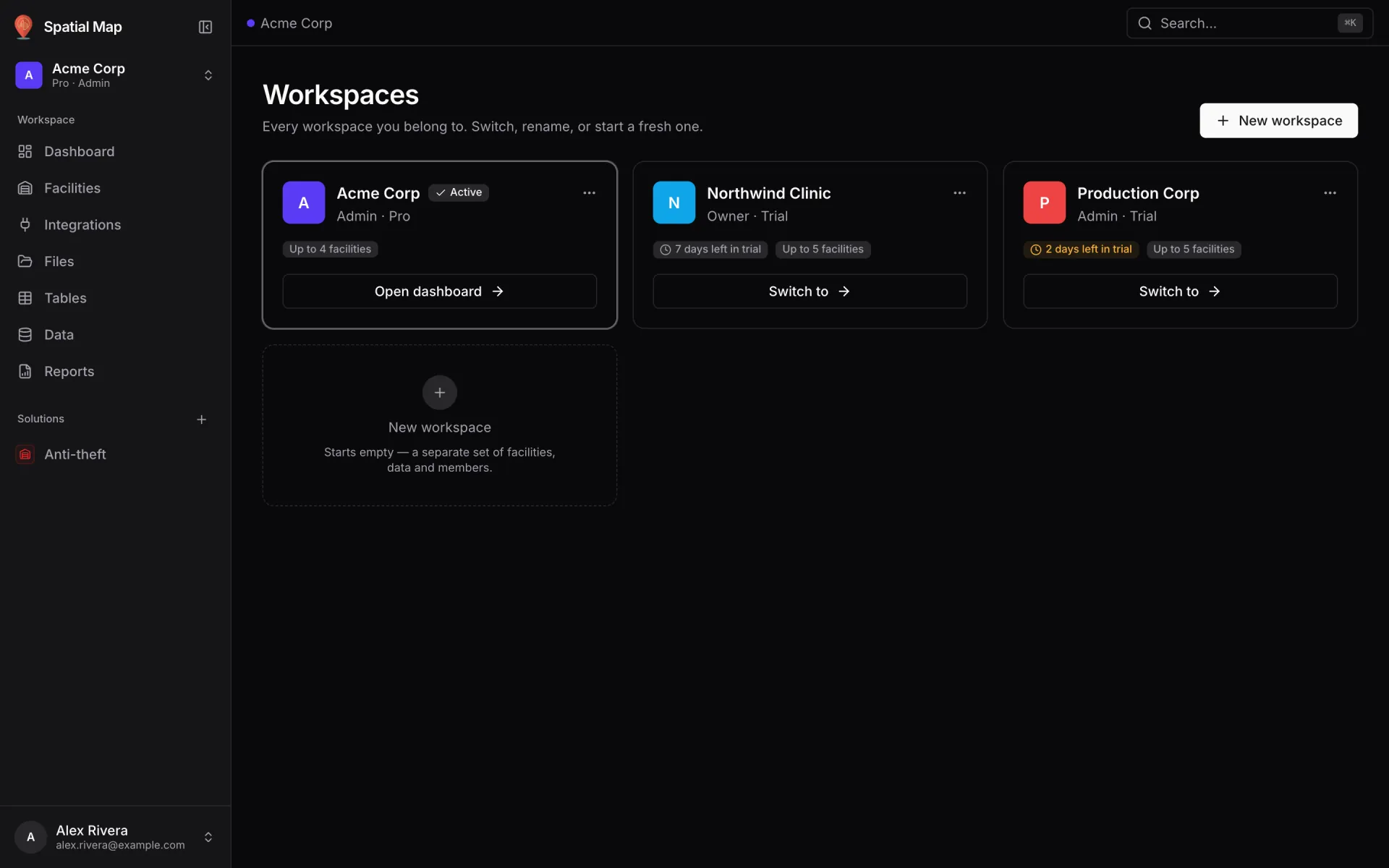The image size is (1389, 868).
Task: Click the Alex Rivera avatar
Action: pyautogui.click(x=30, y=837)
